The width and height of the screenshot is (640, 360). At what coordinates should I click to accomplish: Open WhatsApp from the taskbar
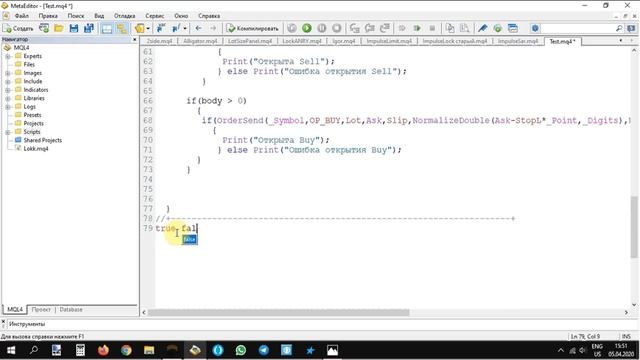point(241,350)
